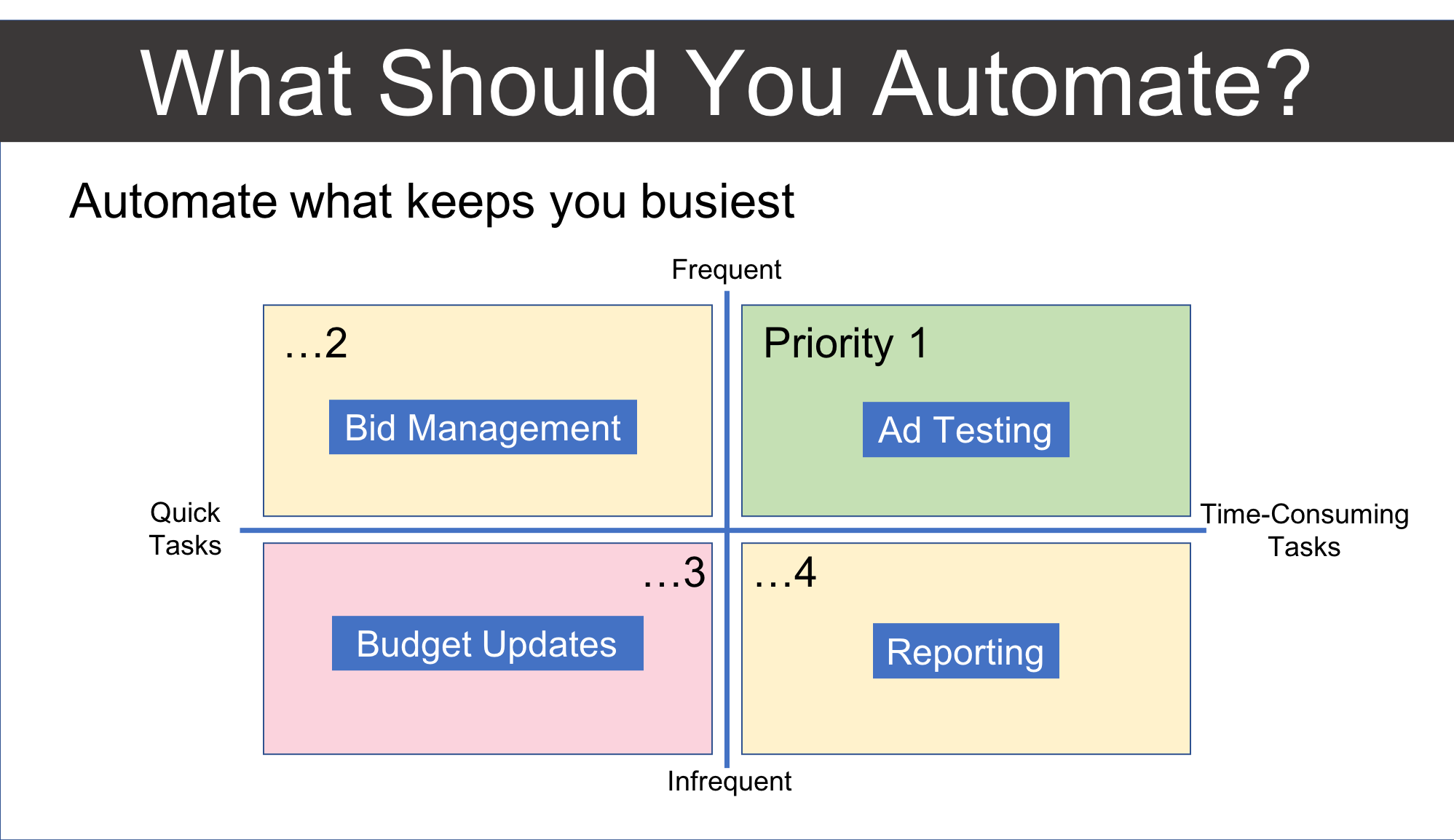Screen dimensions: 1454x840
Task: Select the Time-Consuming Tasks label
Action: pyautogui.click(x=1304, y=530)
